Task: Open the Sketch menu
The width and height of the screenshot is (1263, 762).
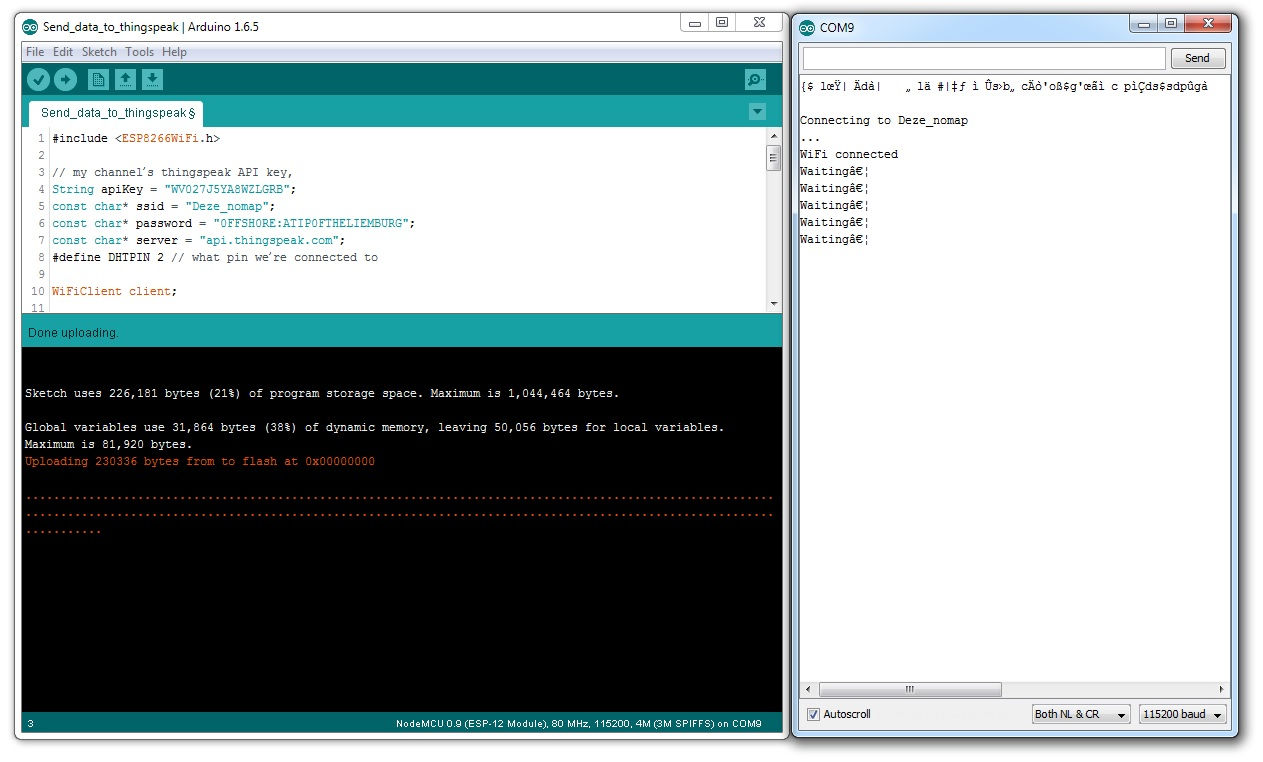Action: pyautogui.click(x=99, y=52)
